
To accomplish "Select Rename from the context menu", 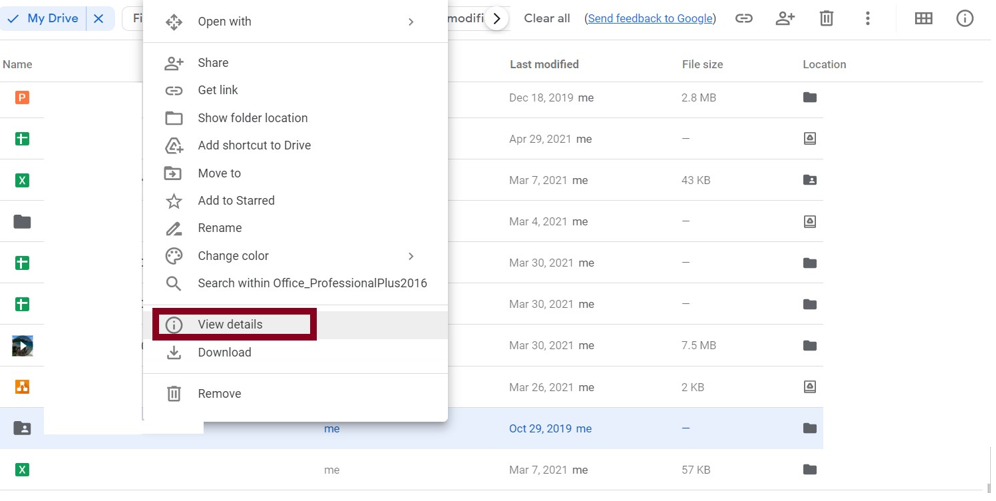I will [219, 228].
